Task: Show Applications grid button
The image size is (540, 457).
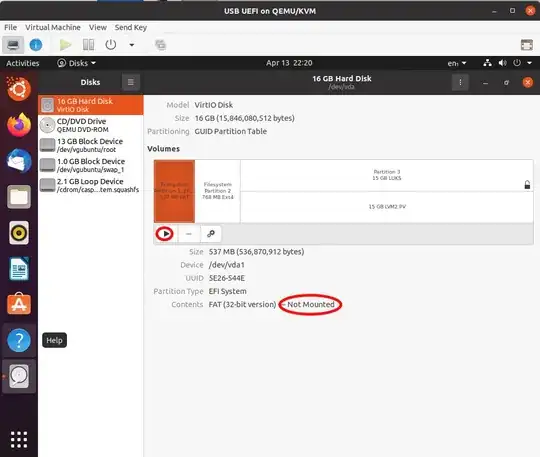Action: click(x=19, y=440)
